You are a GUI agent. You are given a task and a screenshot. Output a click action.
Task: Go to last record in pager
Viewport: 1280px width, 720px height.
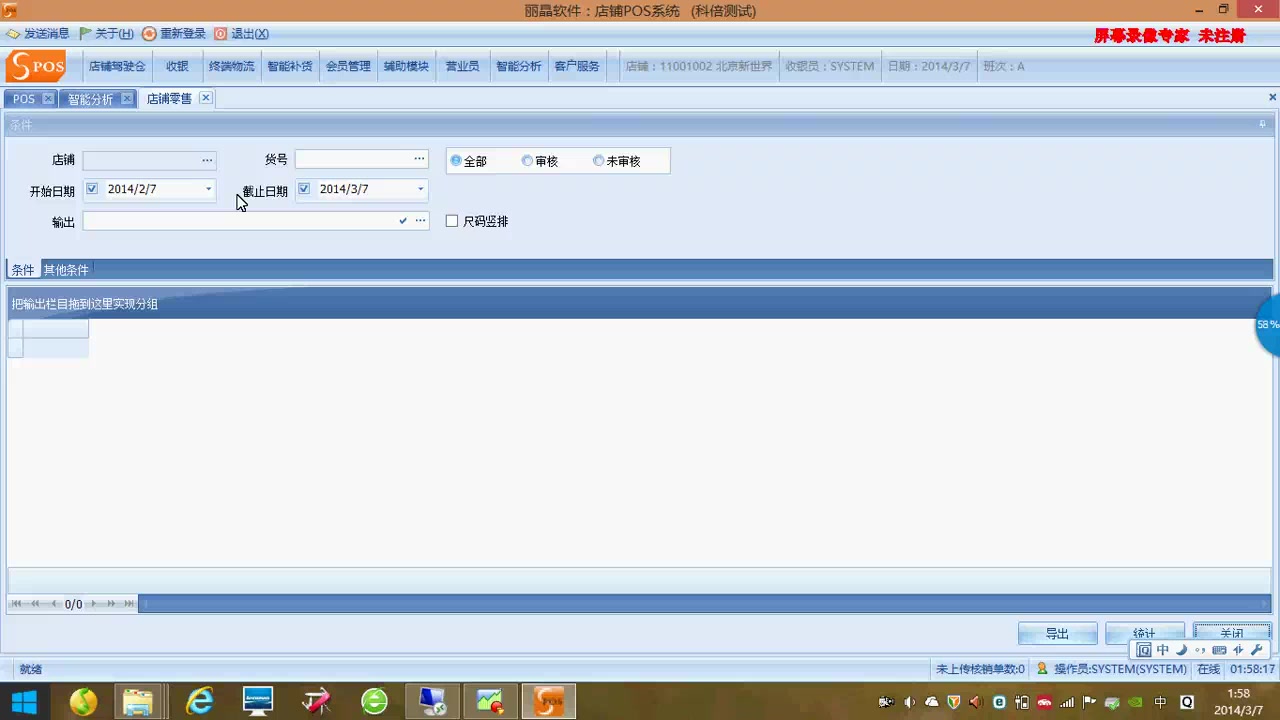129,604
